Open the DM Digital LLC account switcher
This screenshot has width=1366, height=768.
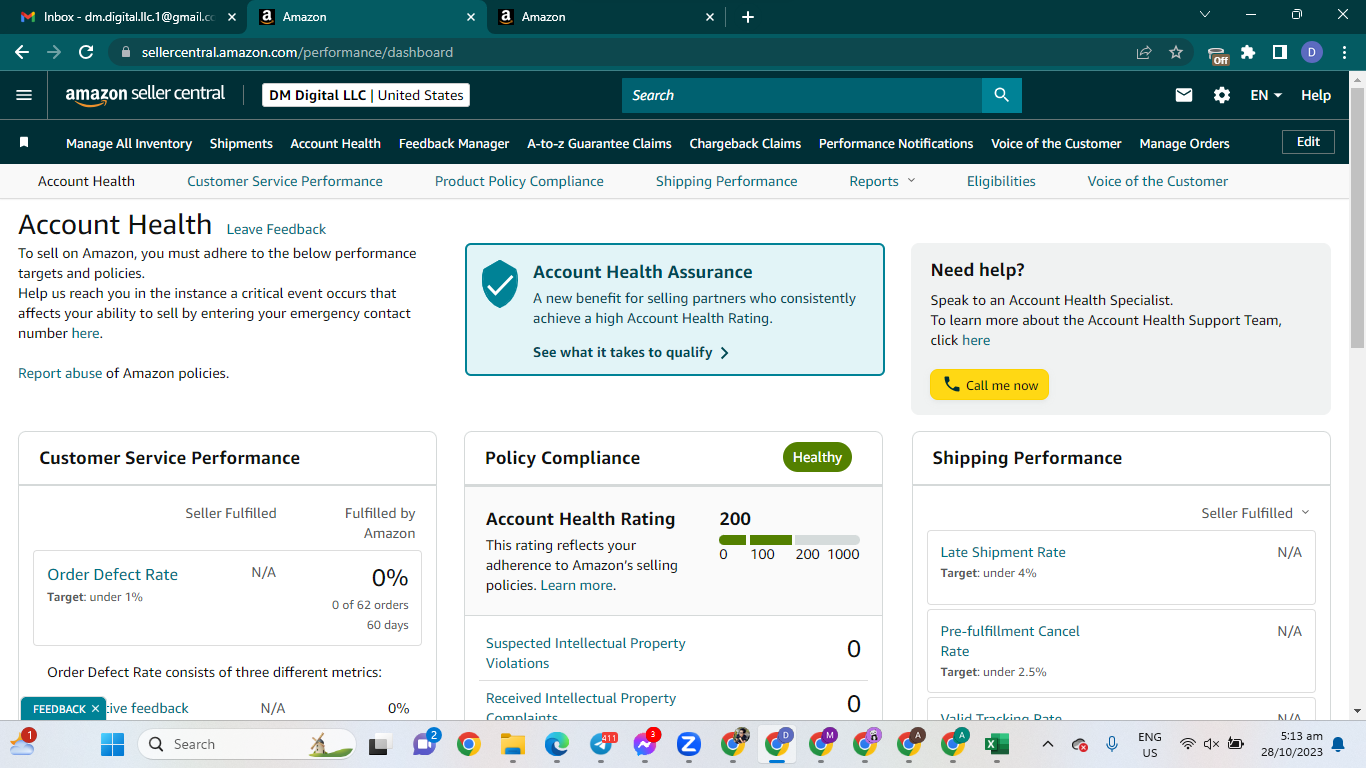tap(366, 95)
